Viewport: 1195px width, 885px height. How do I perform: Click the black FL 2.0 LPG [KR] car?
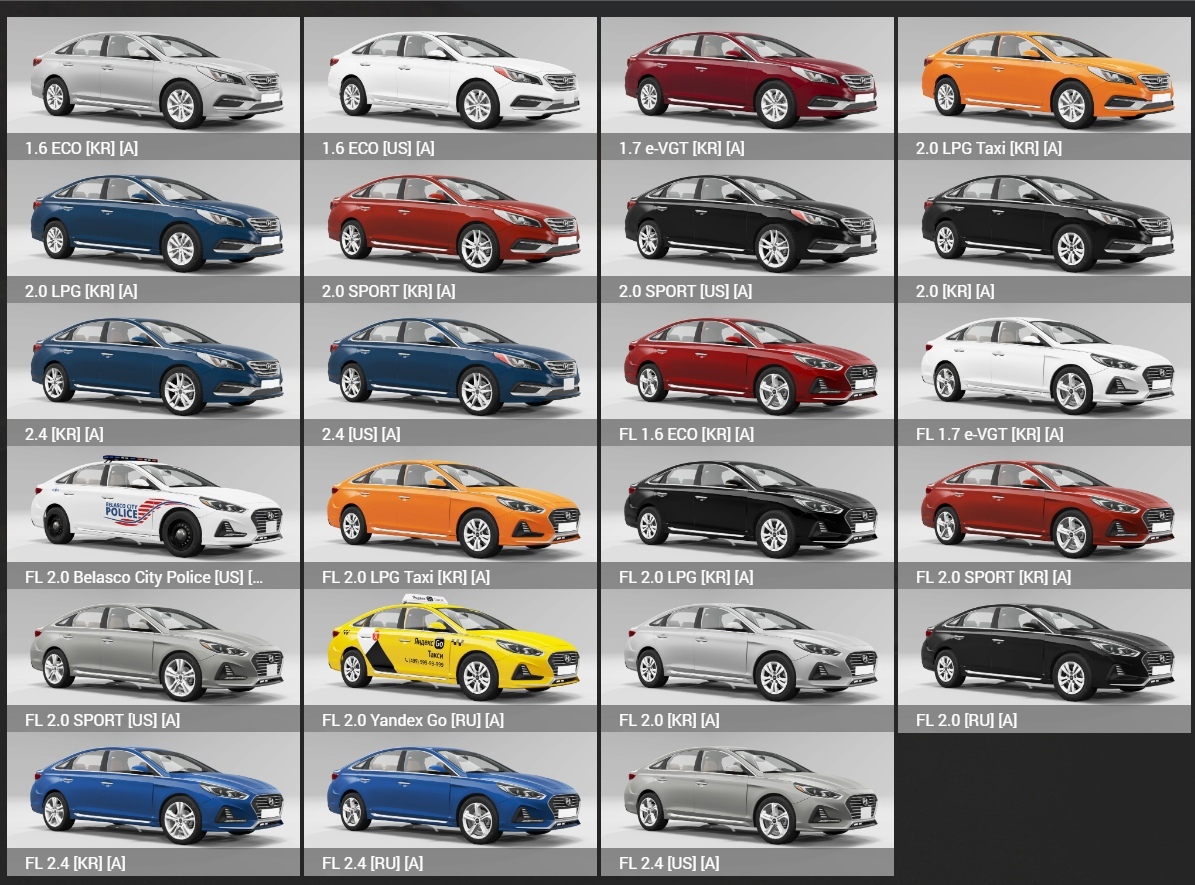click(x=747, y=507)
